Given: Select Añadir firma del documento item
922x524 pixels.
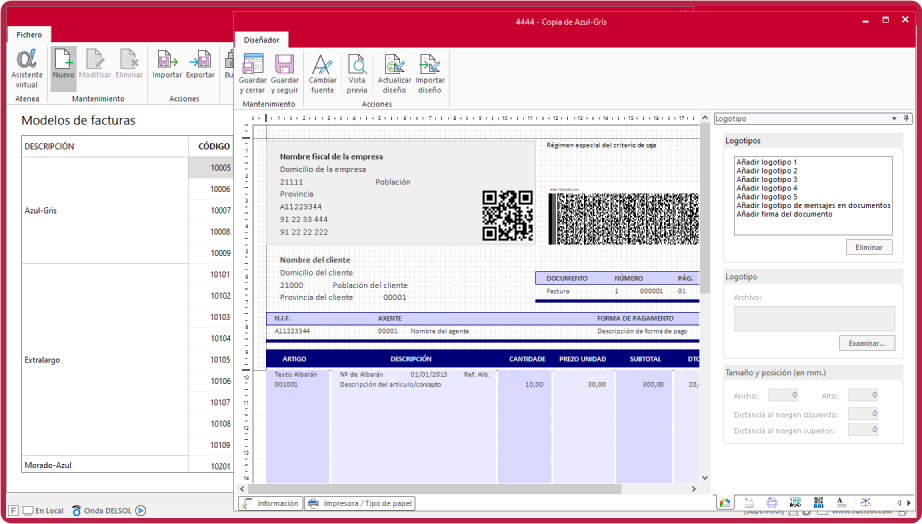Looking at the screenshot, I should point(784,214).
